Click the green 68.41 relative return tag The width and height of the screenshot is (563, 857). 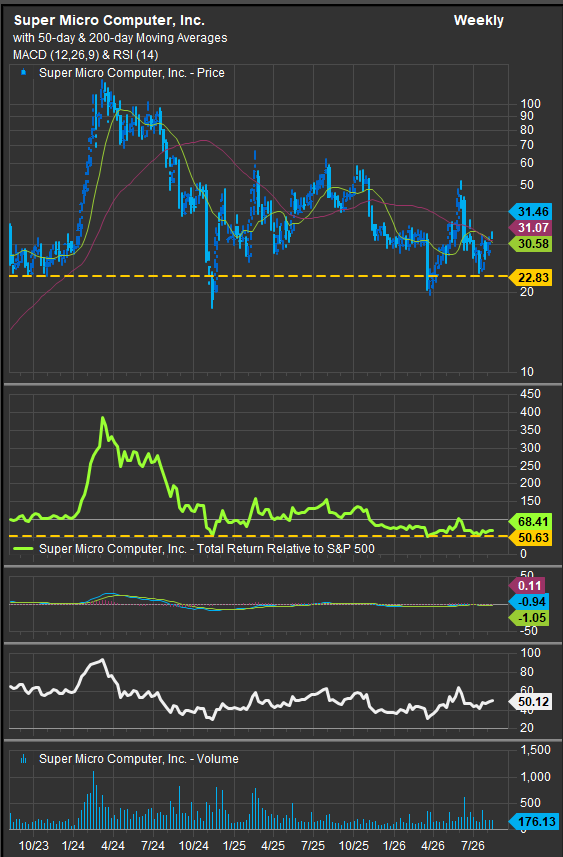pos(530,521)
